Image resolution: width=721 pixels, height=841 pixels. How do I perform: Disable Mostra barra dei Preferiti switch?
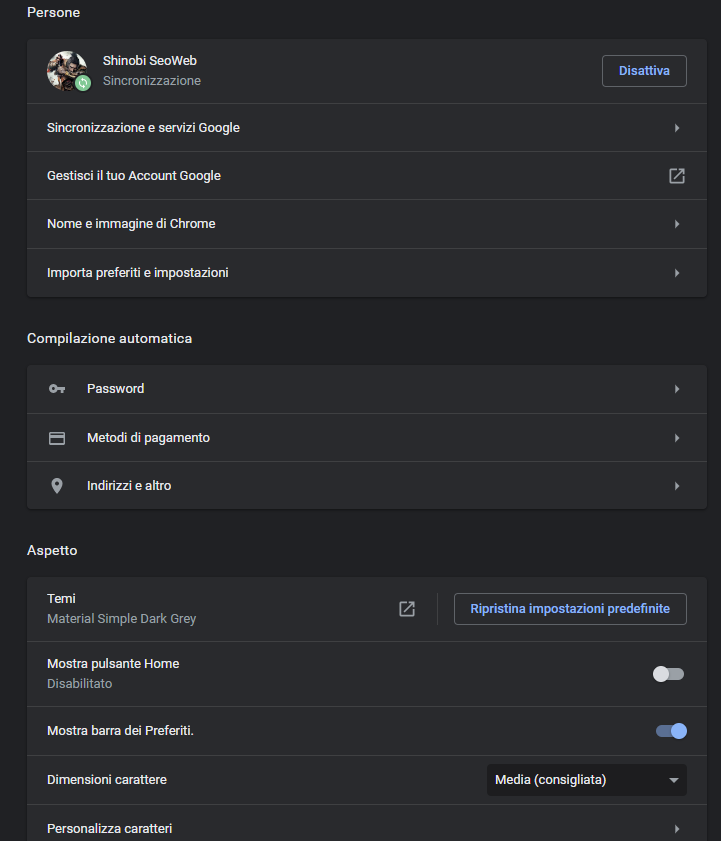pyautogui.click(x=671, y=731)
